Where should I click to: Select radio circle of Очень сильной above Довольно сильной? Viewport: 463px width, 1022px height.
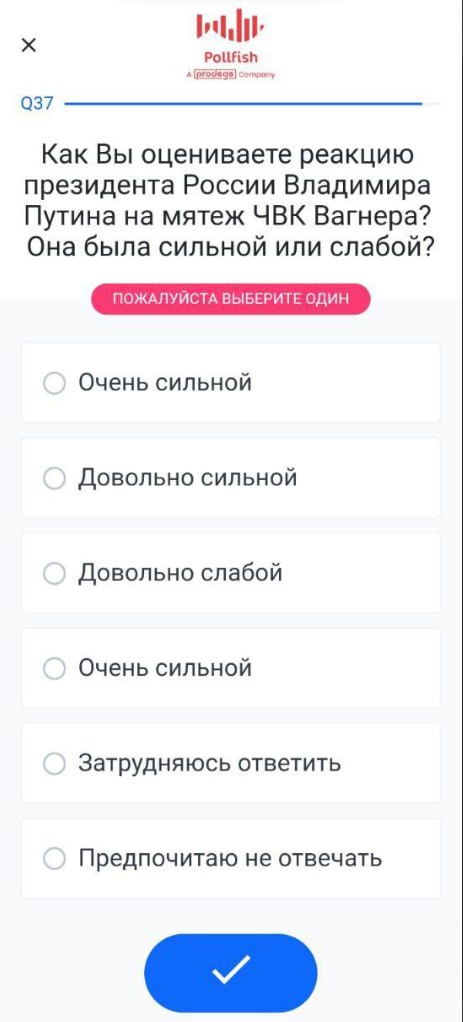54,383
